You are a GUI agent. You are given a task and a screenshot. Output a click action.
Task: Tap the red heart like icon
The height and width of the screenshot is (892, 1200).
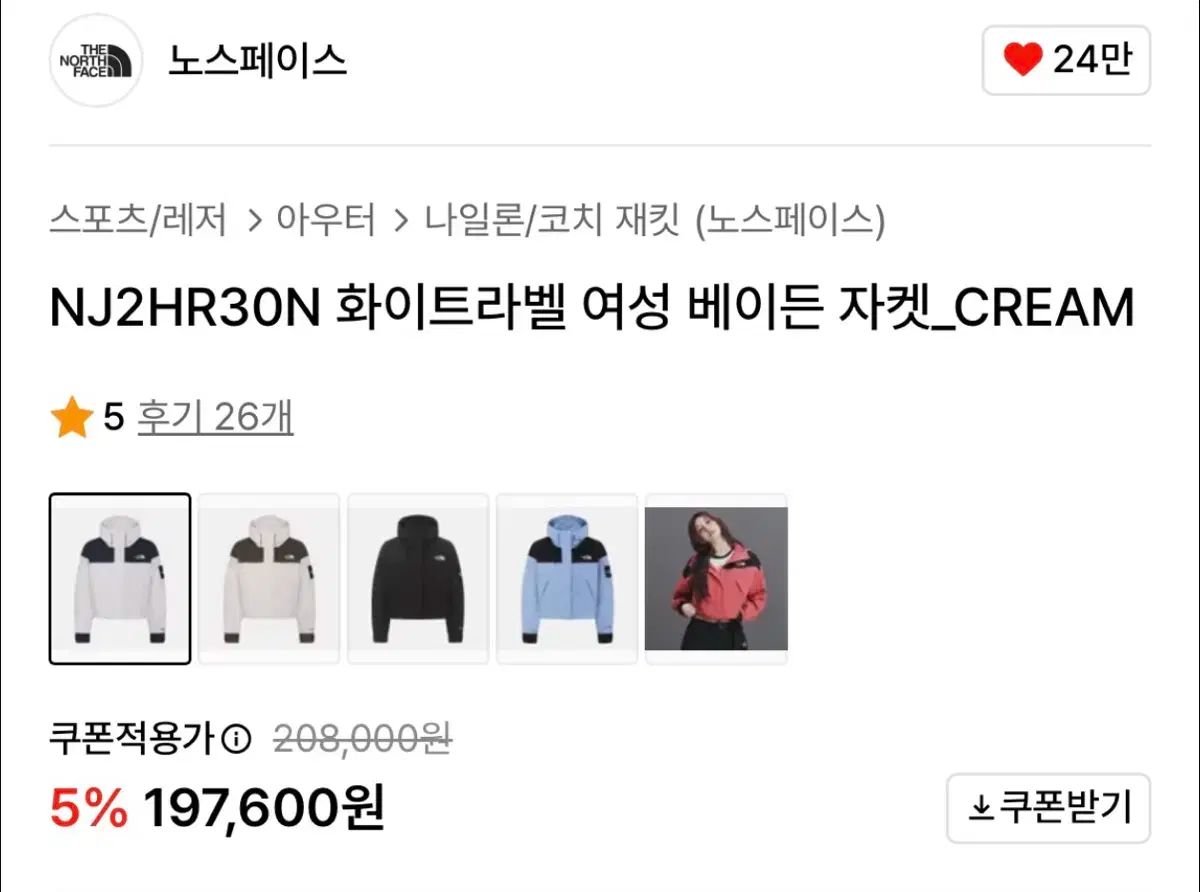tap(1022, 60)
